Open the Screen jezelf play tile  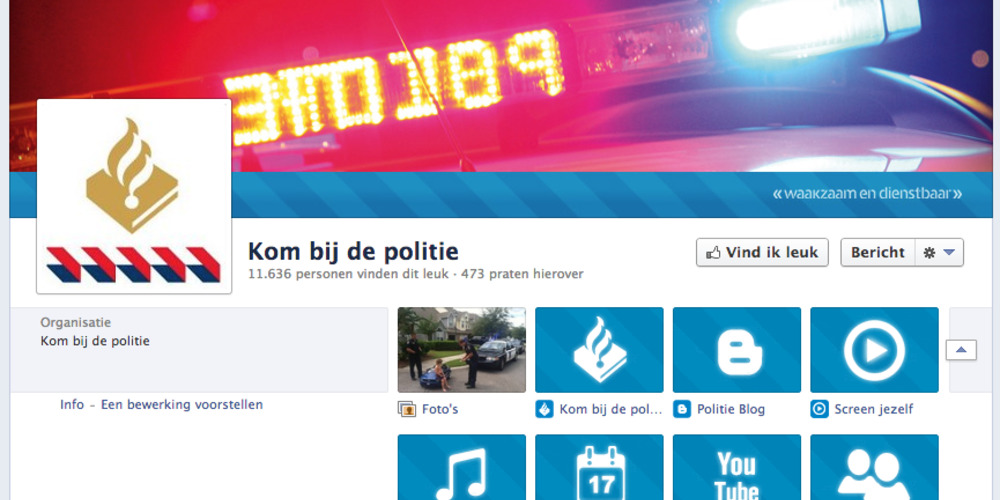[874, 349]
